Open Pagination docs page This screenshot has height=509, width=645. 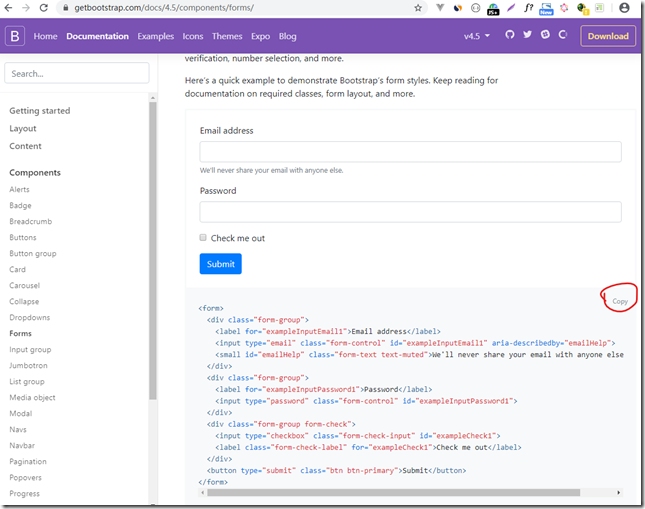coord(28,461)
